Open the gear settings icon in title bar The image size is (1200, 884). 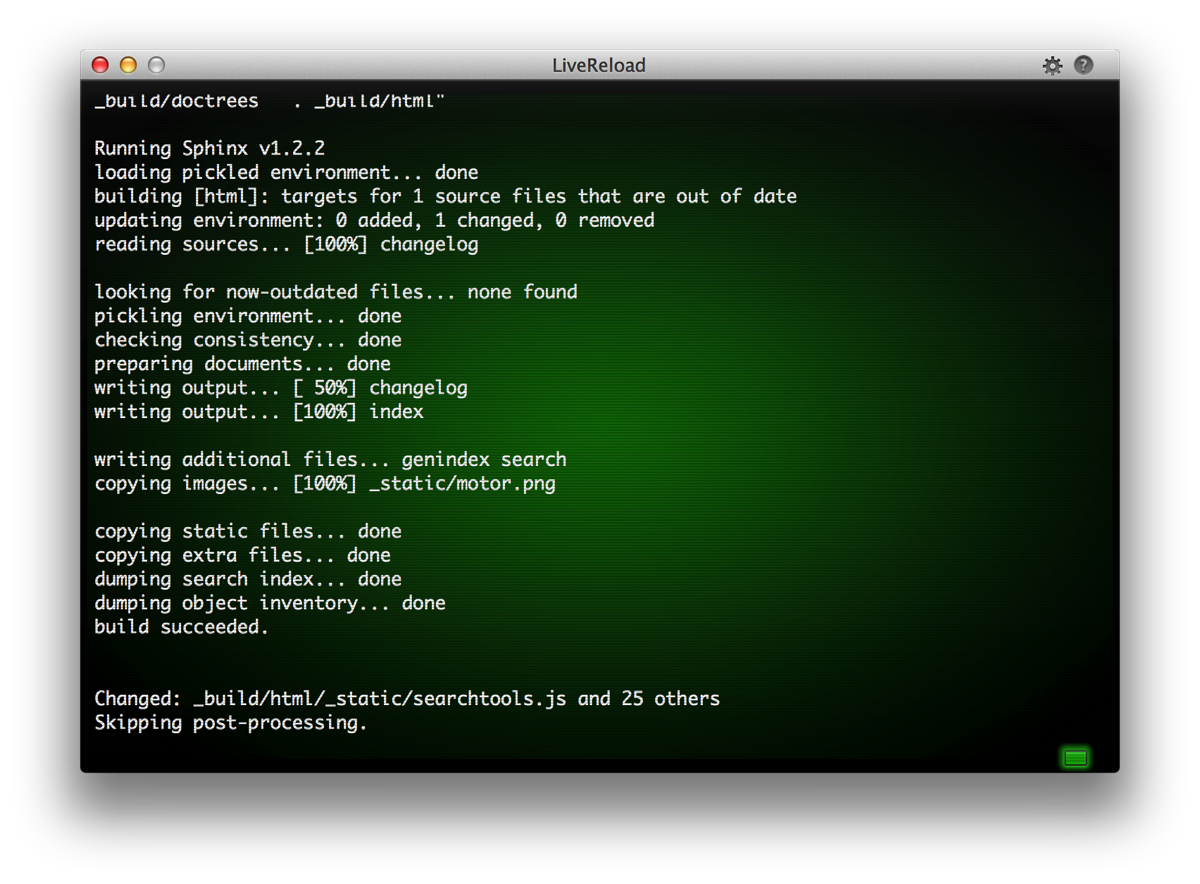1052,65
